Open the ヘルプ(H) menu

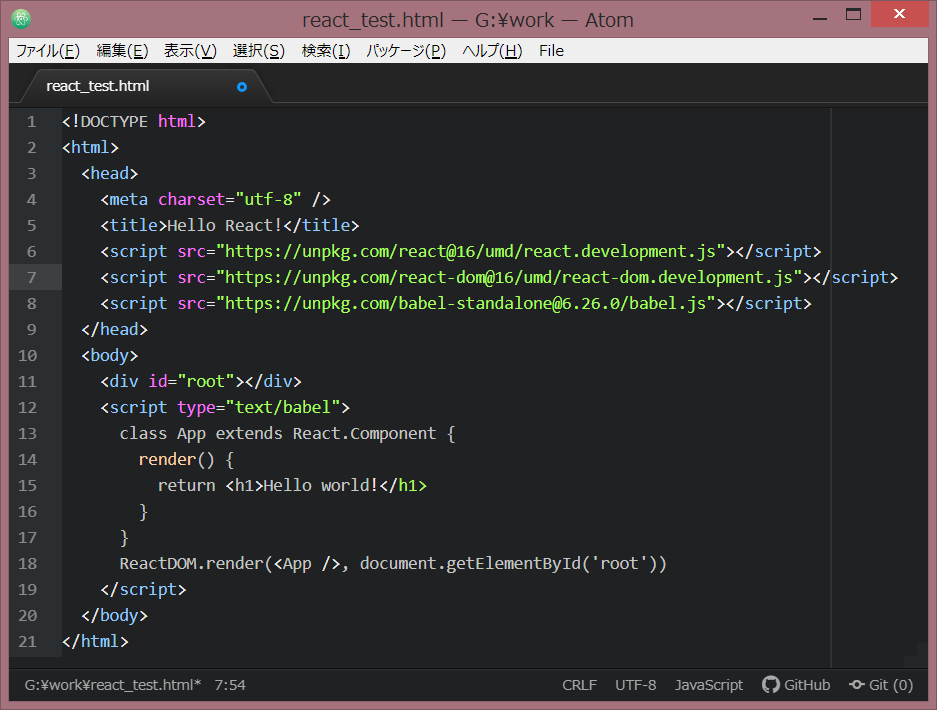[x=492, y=51]
